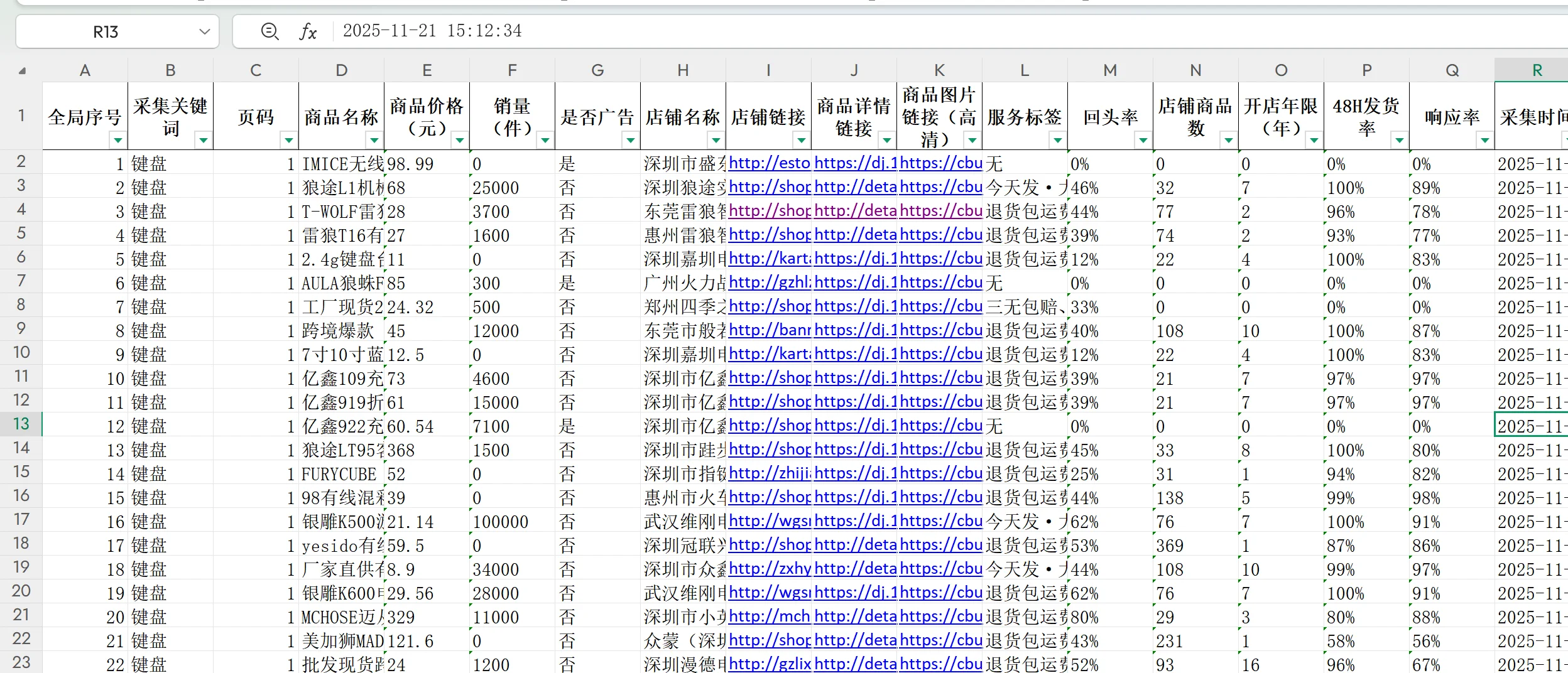This screenshot has height=673, width=1568.
Task: Click the zoom magnifier icon beside formula bar
Action: tap(269, 31)
